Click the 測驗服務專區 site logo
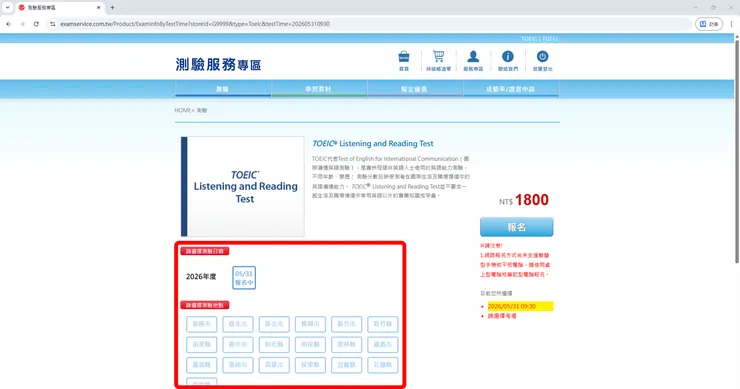Screen dimensions: 740x389 click(218, 65)
